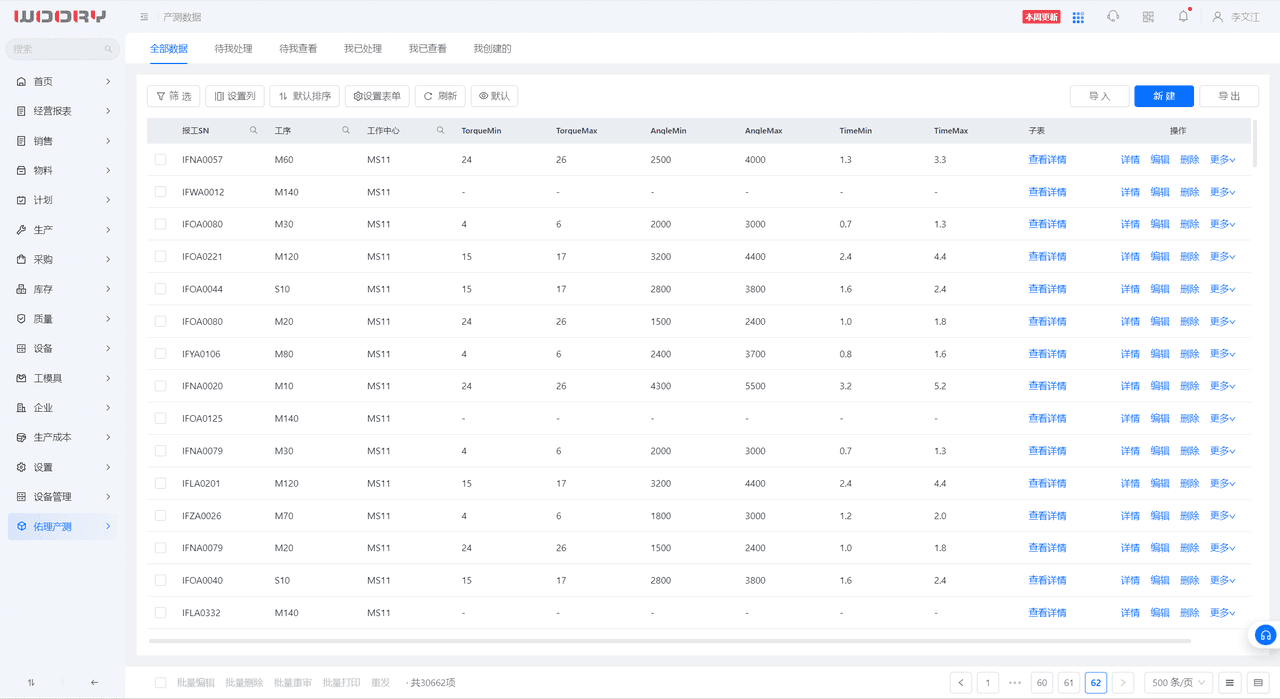Select checkbox for row IFOA0044
The height and width of the screenshot is (699, 1280).
click(x=160, y=289)
